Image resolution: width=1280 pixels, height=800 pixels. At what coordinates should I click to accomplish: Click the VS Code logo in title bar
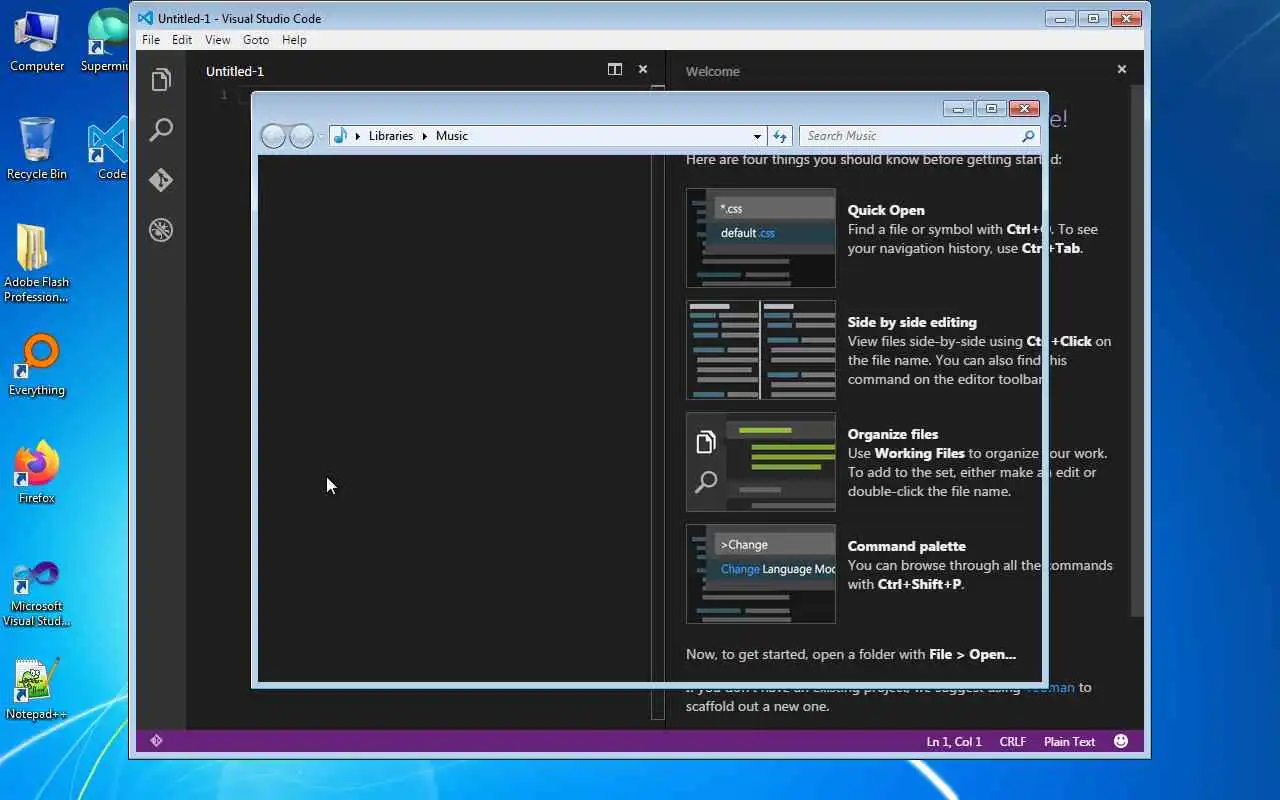tap(146, 18)
